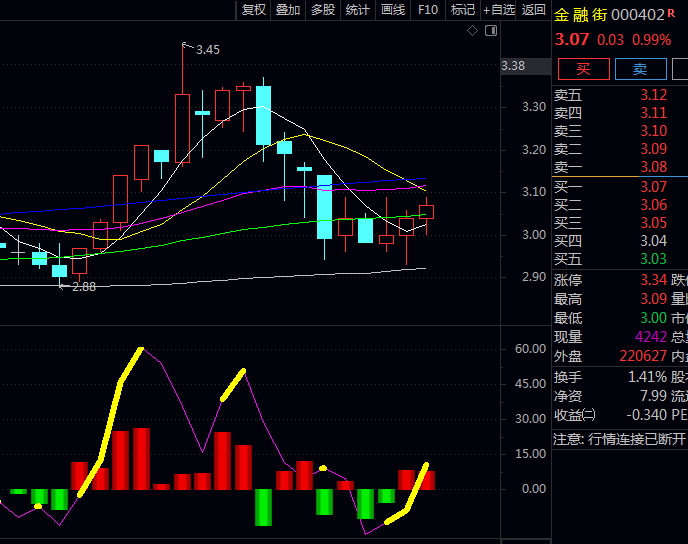The height and width of the screenshot is (544, 688).
Task: Click the 最低 low value 3.00
Action: [x=653, y=318]
